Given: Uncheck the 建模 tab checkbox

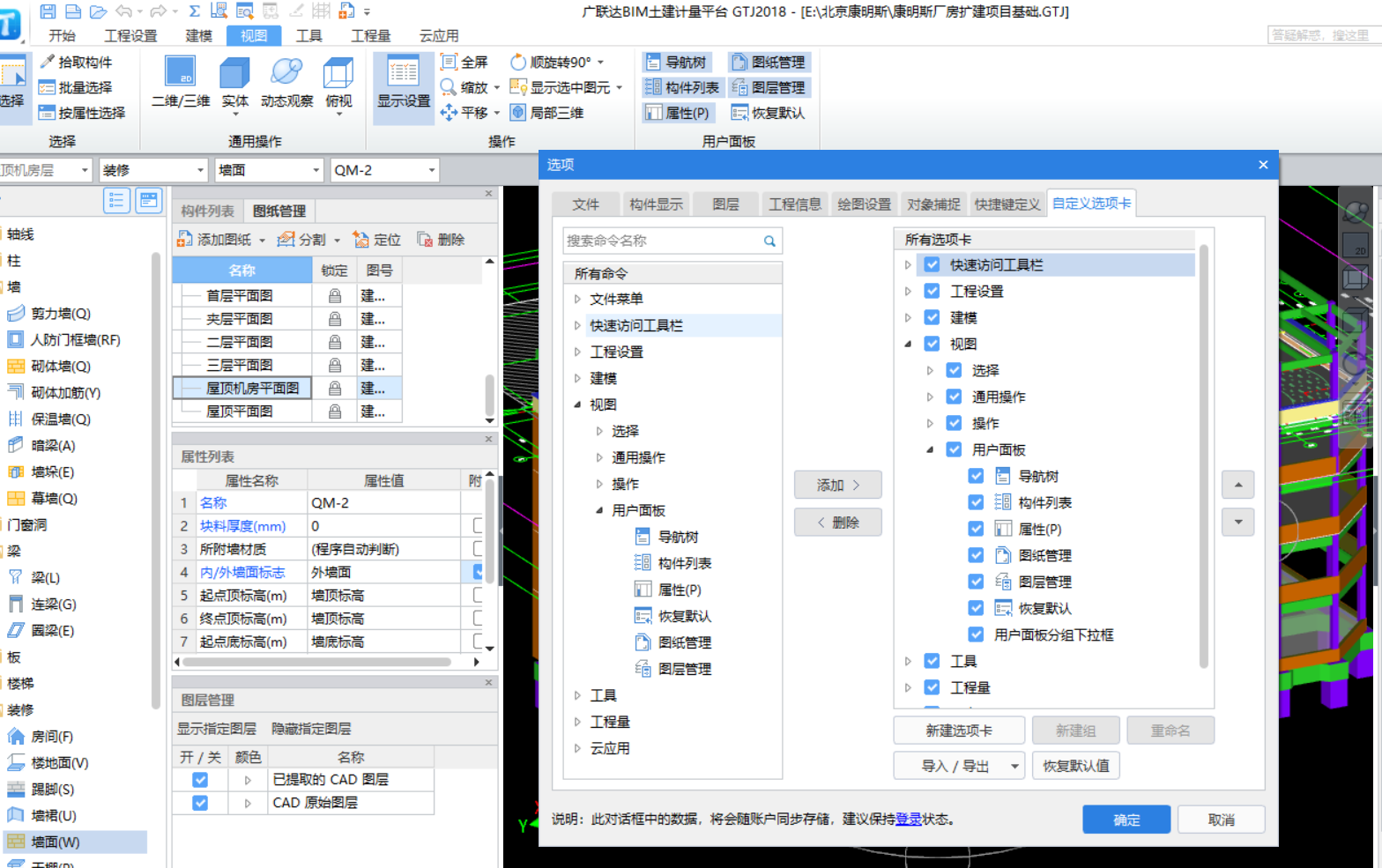Looking at the screenshot, I should pos(932,317).
